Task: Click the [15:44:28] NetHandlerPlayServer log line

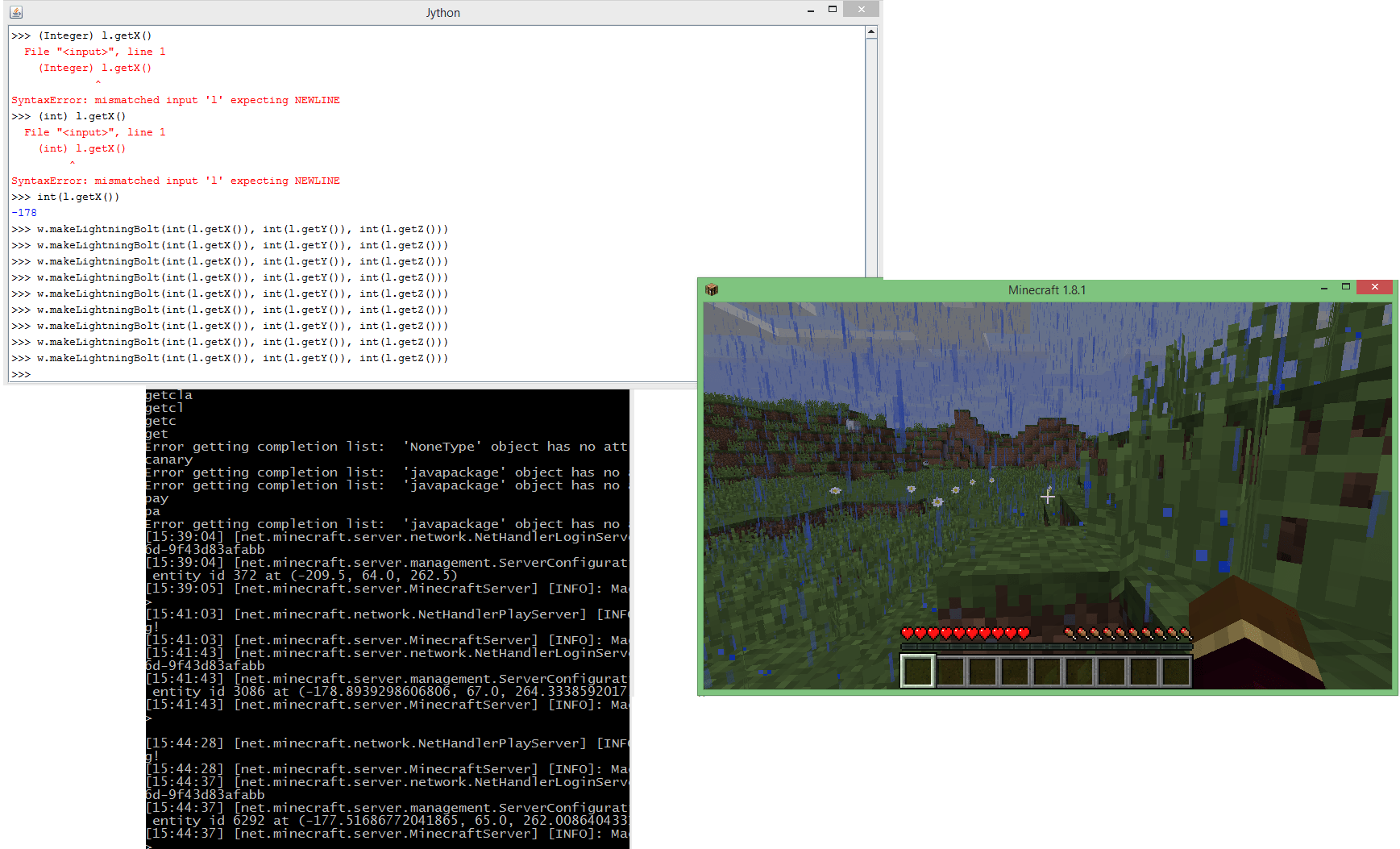Action: [387, 743]
